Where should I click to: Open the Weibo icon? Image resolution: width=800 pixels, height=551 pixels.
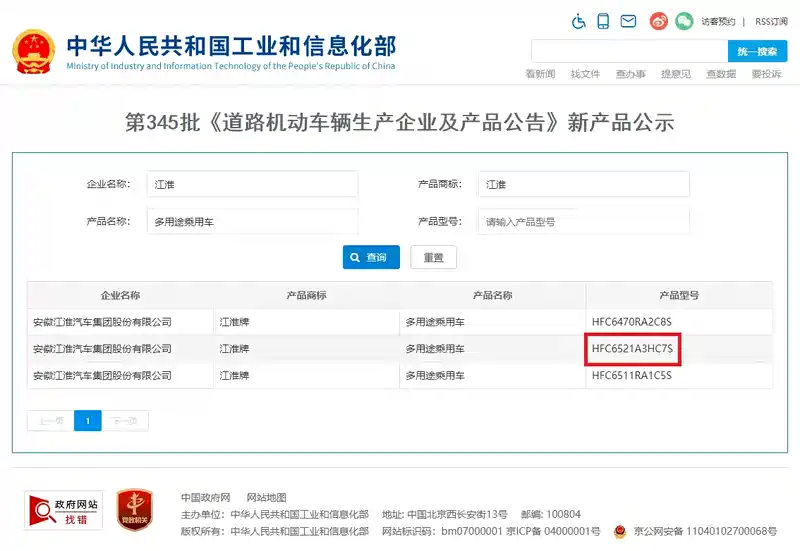(x=659, y=21)
